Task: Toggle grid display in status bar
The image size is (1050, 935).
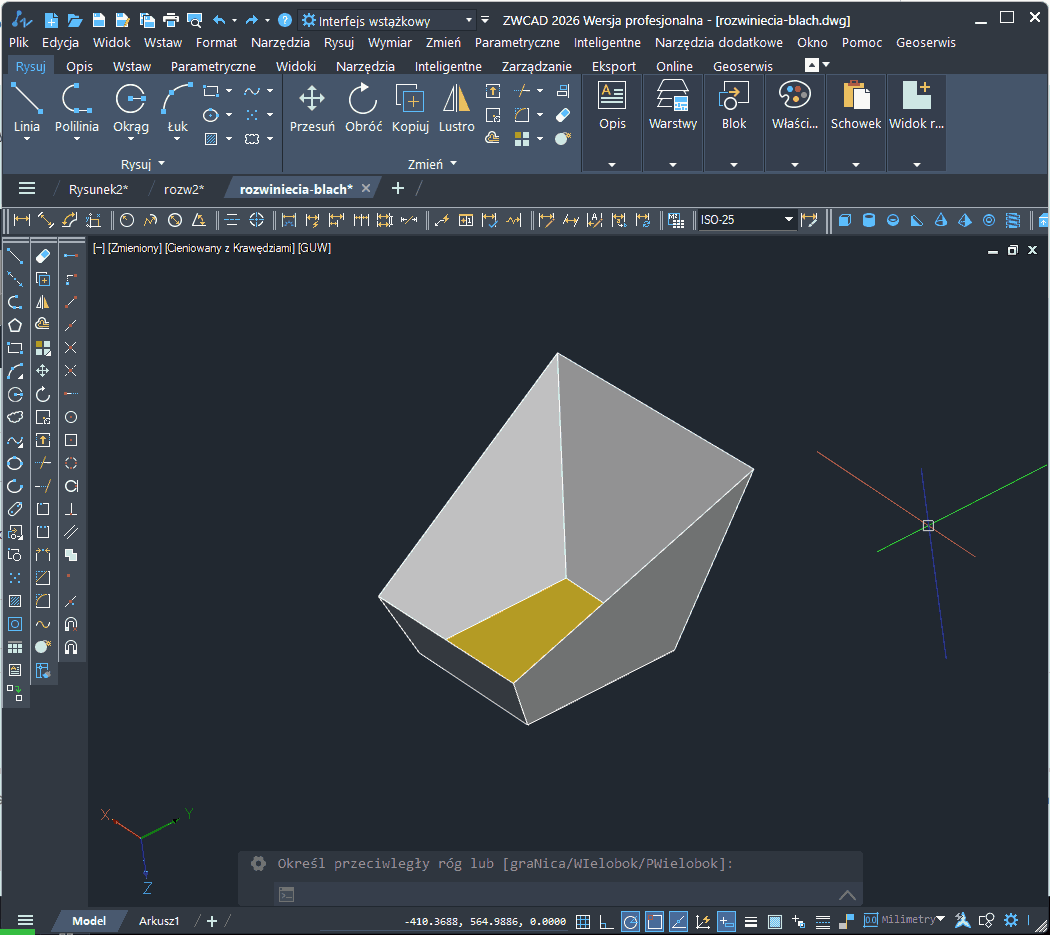Action: point(583,922)
